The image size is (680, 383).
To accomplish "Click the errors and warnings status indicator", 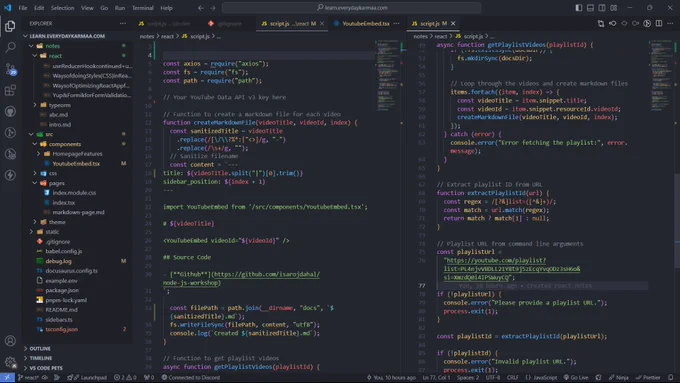I will point(125,377).
